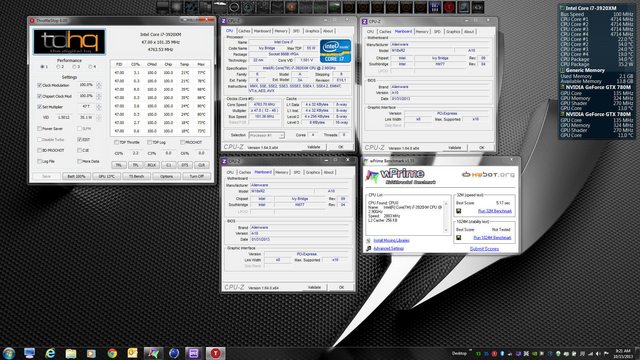Click Validate in top-left CPU-Z window
This screenshot has height=360, width=640.
(313, 147)
